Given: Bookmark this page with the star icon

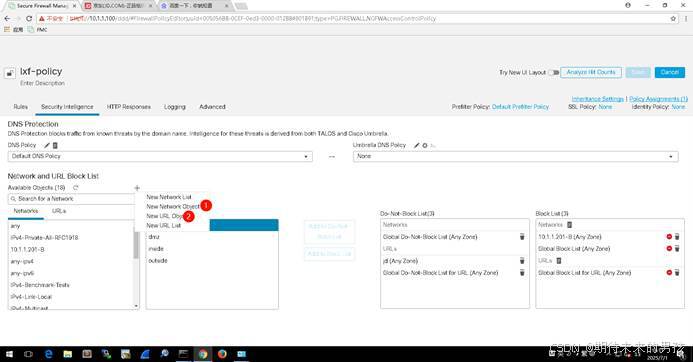Looking at the screenshot, I should point(673,19).
